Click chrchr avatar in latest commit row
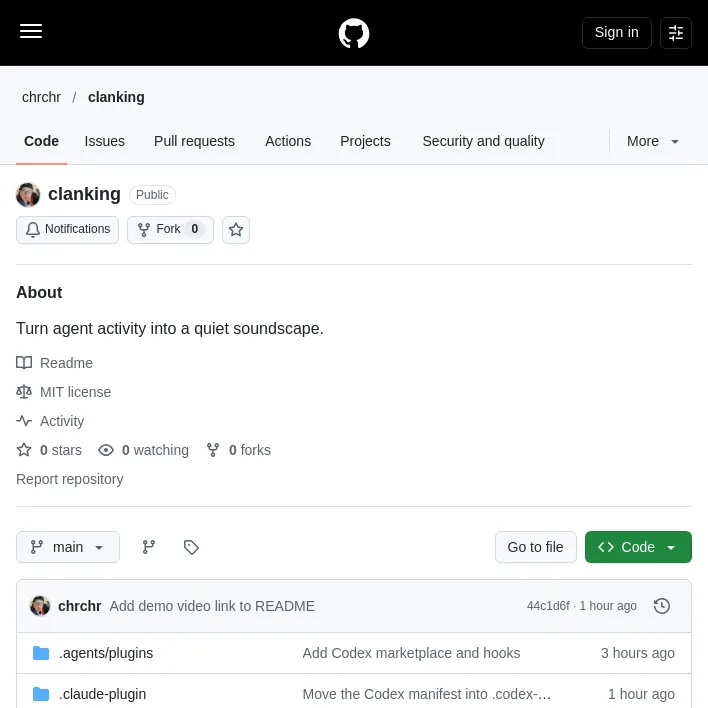The image size is (708, 708). (x=40, y=606)
